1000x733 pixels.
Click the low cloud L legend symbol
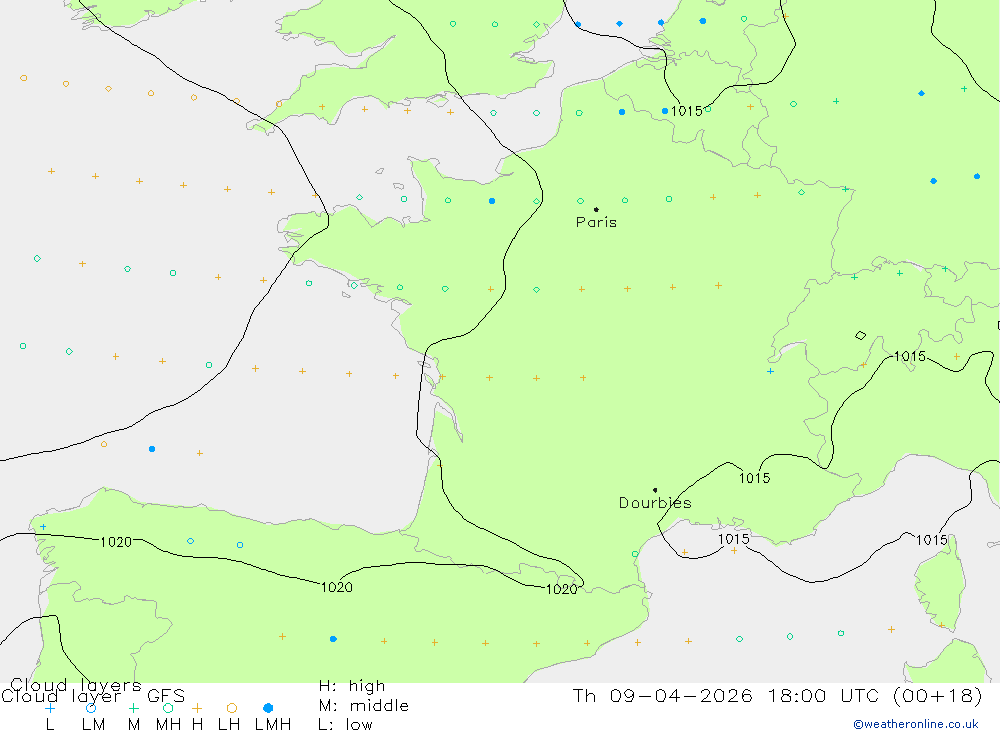[x=50, y=708]
